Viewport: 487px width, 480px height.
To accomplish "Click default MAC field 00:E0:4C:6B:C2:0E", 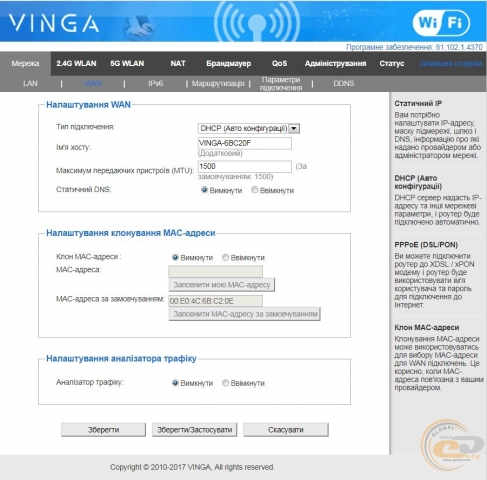I will click(x=215, y=301).
